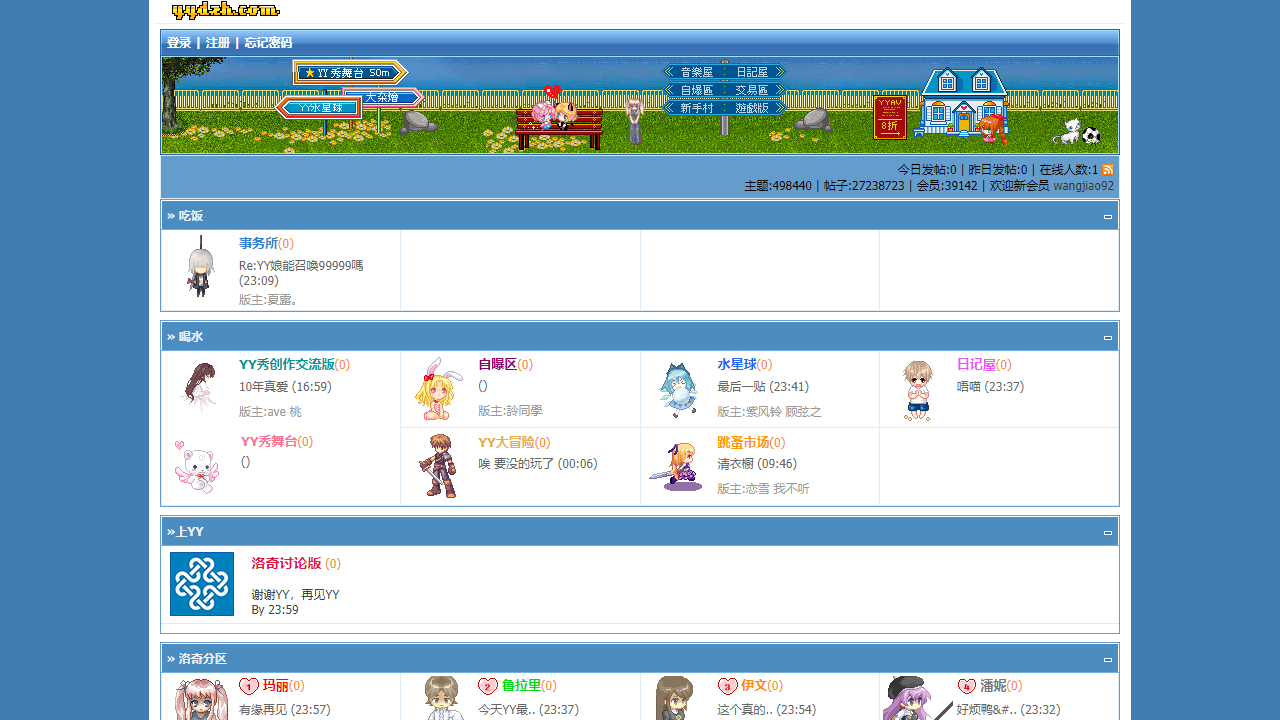Click the yydzh.com site logo
The image size is (1280, 720).
[x=226, y=10]
